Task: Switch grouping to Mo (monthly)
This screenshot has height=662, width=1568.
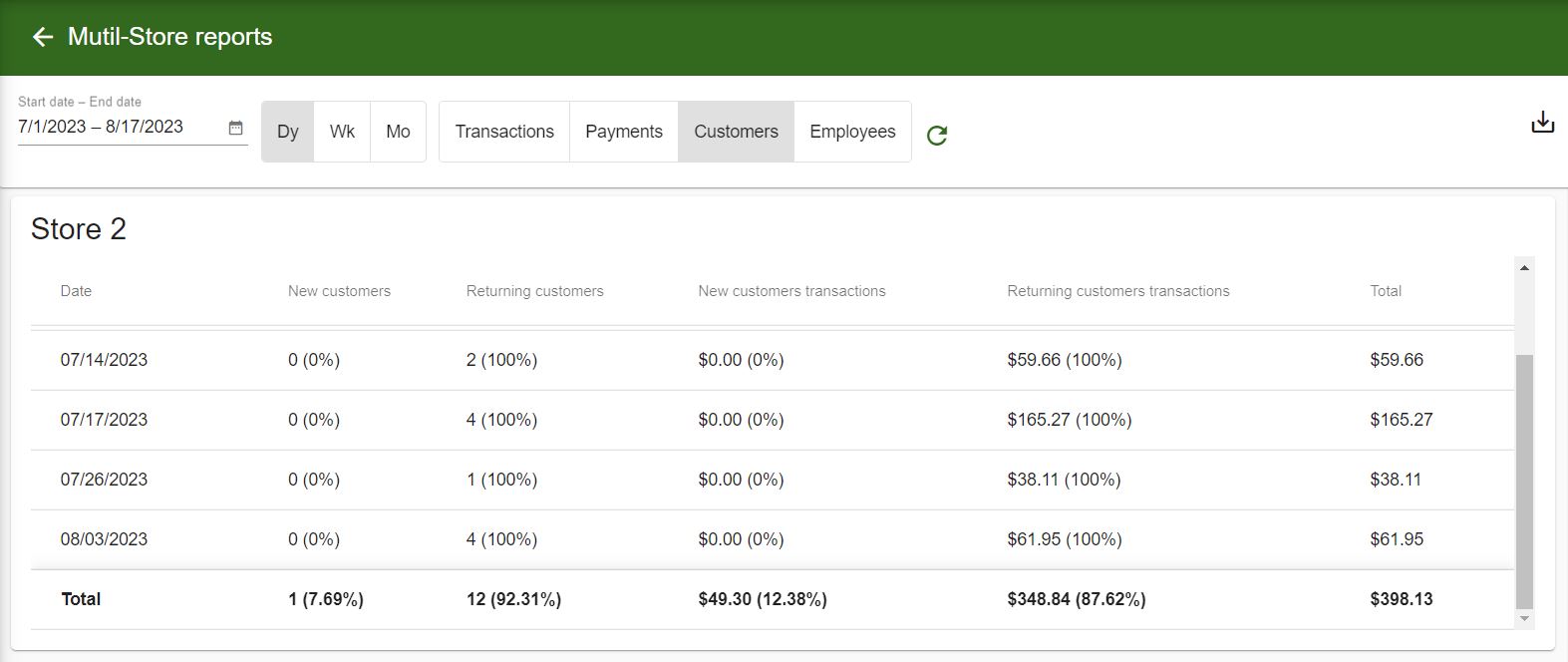Action: [398, 132]
